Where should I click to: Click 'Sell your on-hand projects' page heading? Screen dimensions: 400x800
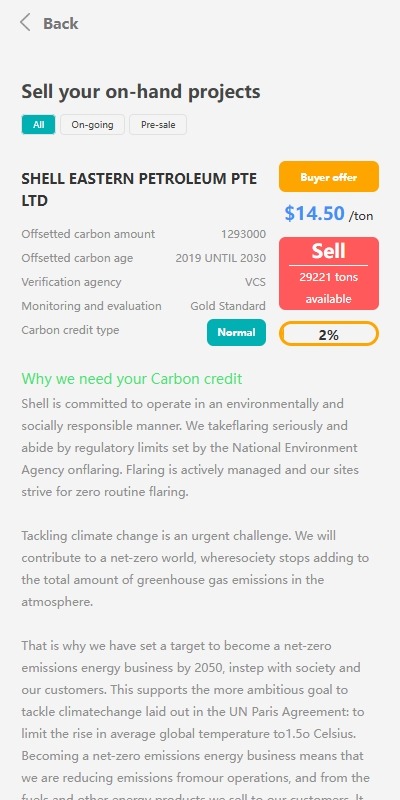tap(141, 92)
